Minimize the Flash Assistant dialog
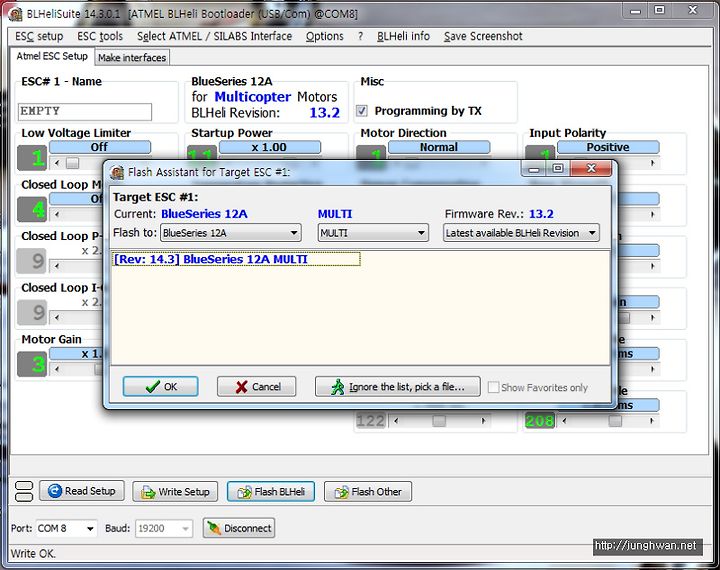Screen dimensions: 720x570 coord(534,169)
